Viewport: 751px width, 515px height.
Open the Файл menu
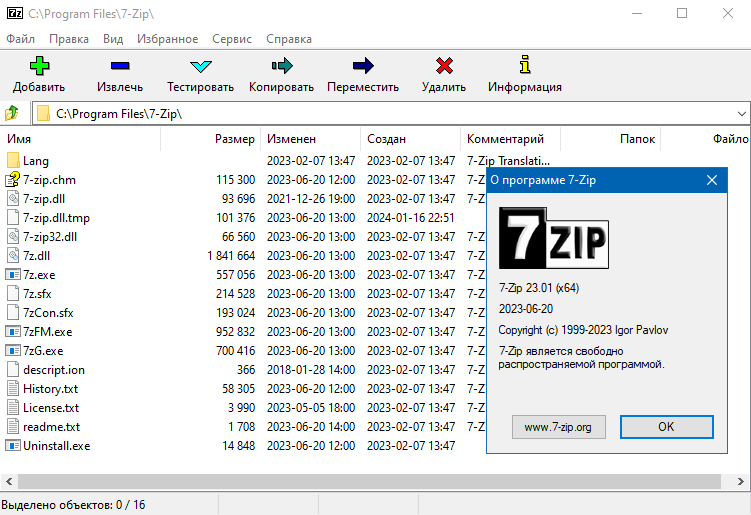pos(21,39)
